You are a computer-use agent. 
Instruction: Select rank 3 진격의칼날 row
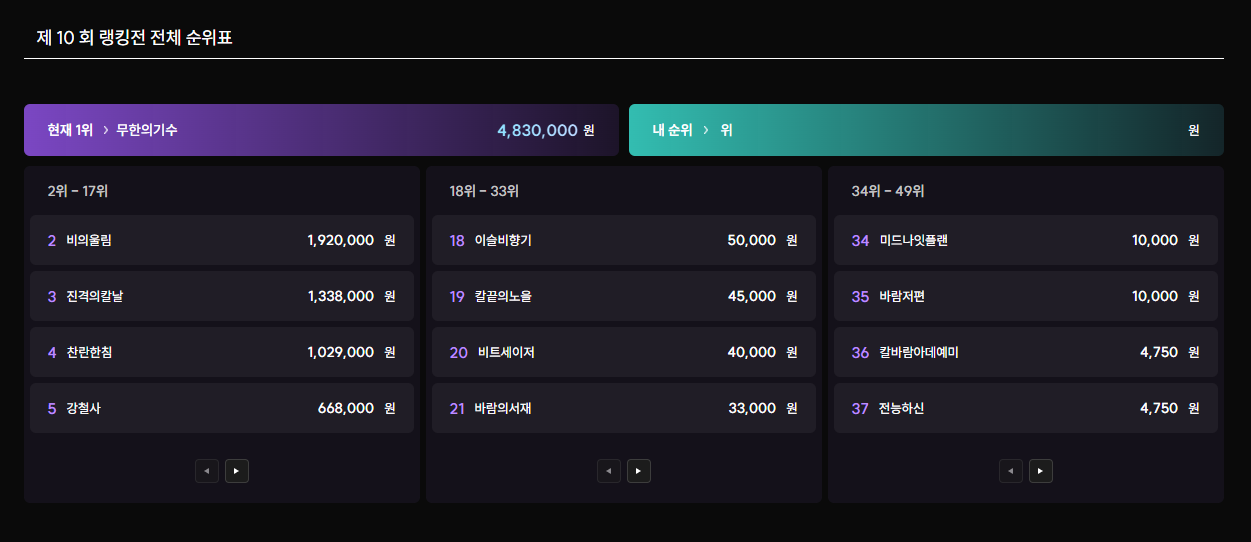coord(222,296)
